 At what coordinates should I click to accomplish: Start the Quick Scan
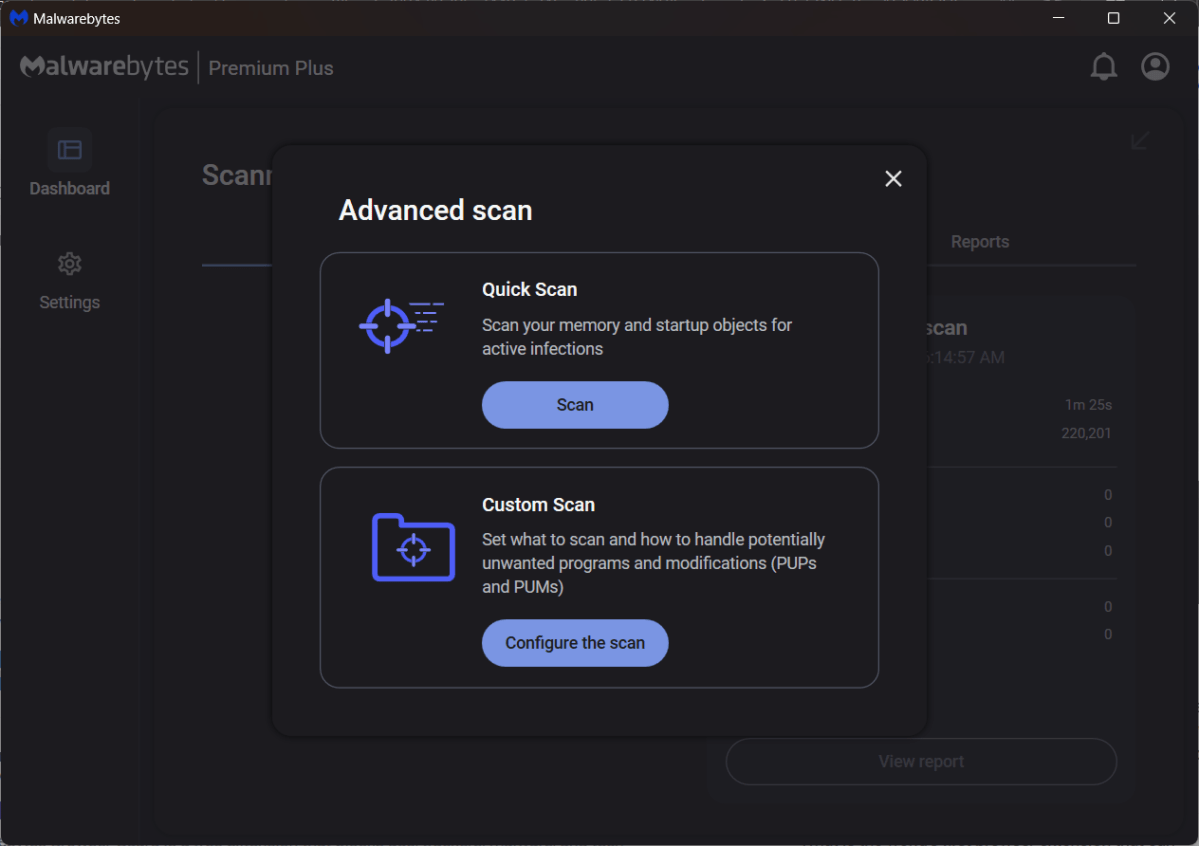(575, 405)
